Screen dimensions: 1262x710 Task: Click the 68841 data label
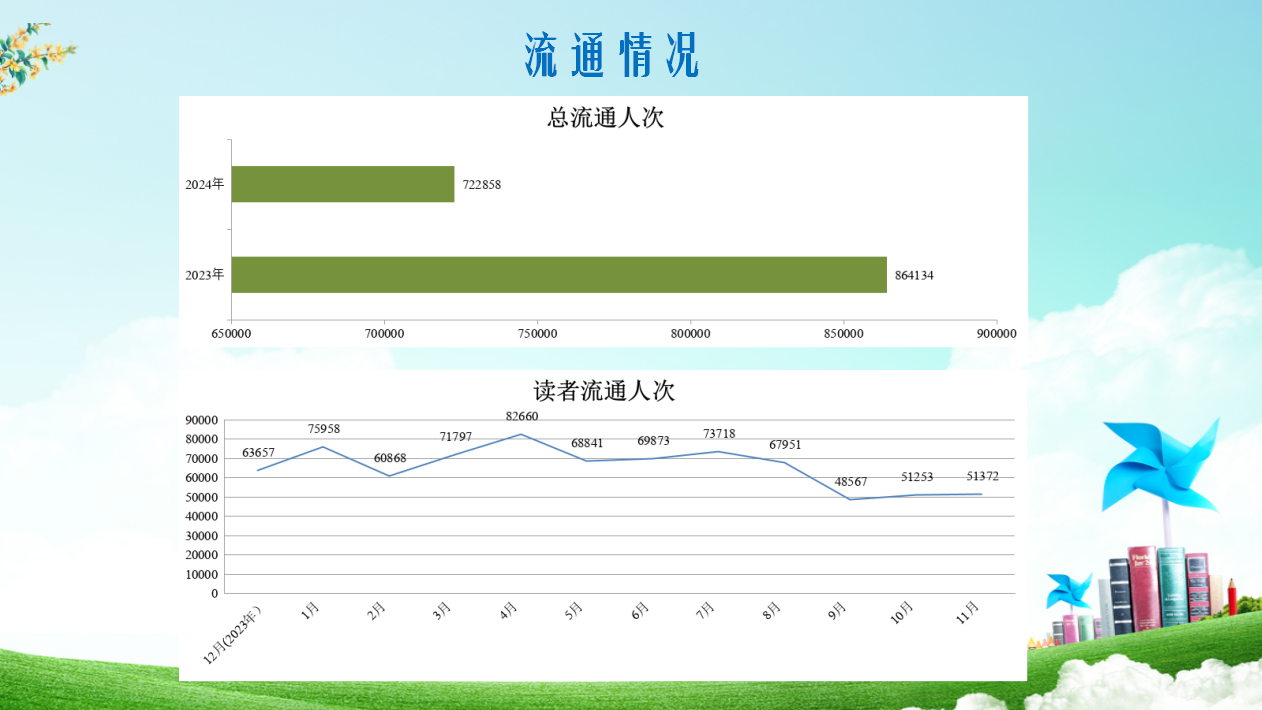(588, 443)
